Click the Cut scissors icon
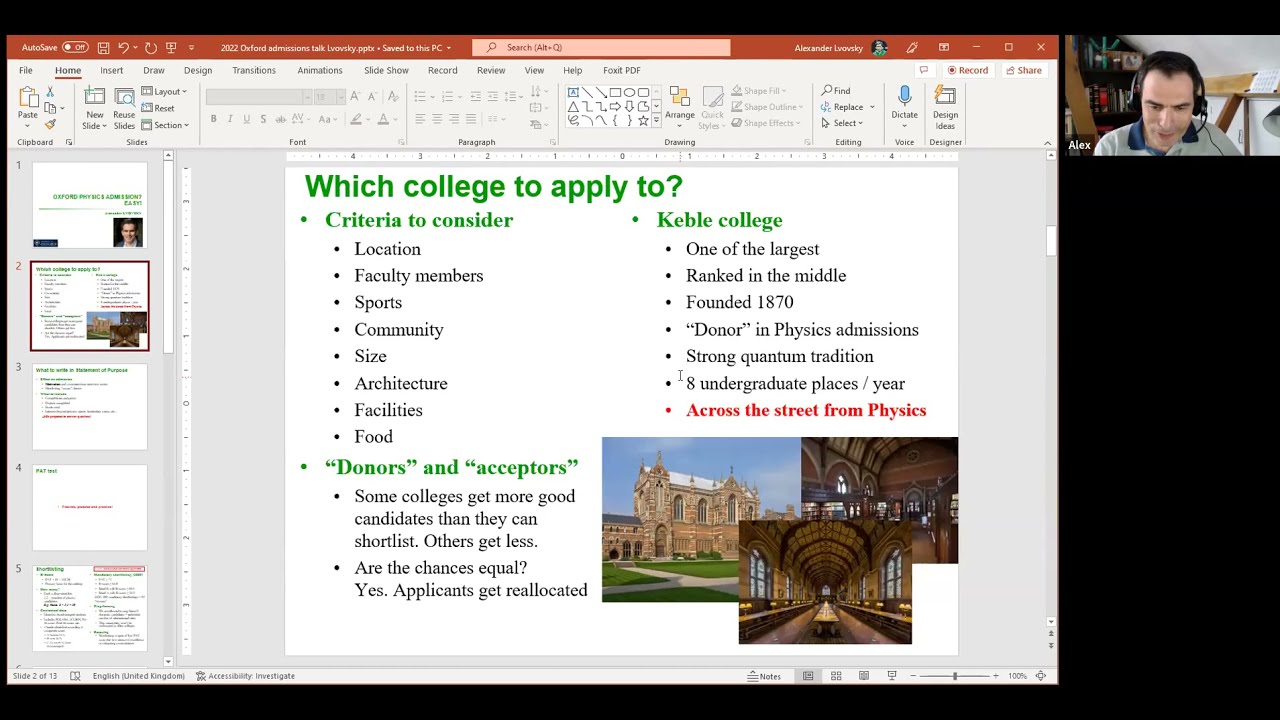Viewport: 1280px width, 720px height. (x=50, y=92)
